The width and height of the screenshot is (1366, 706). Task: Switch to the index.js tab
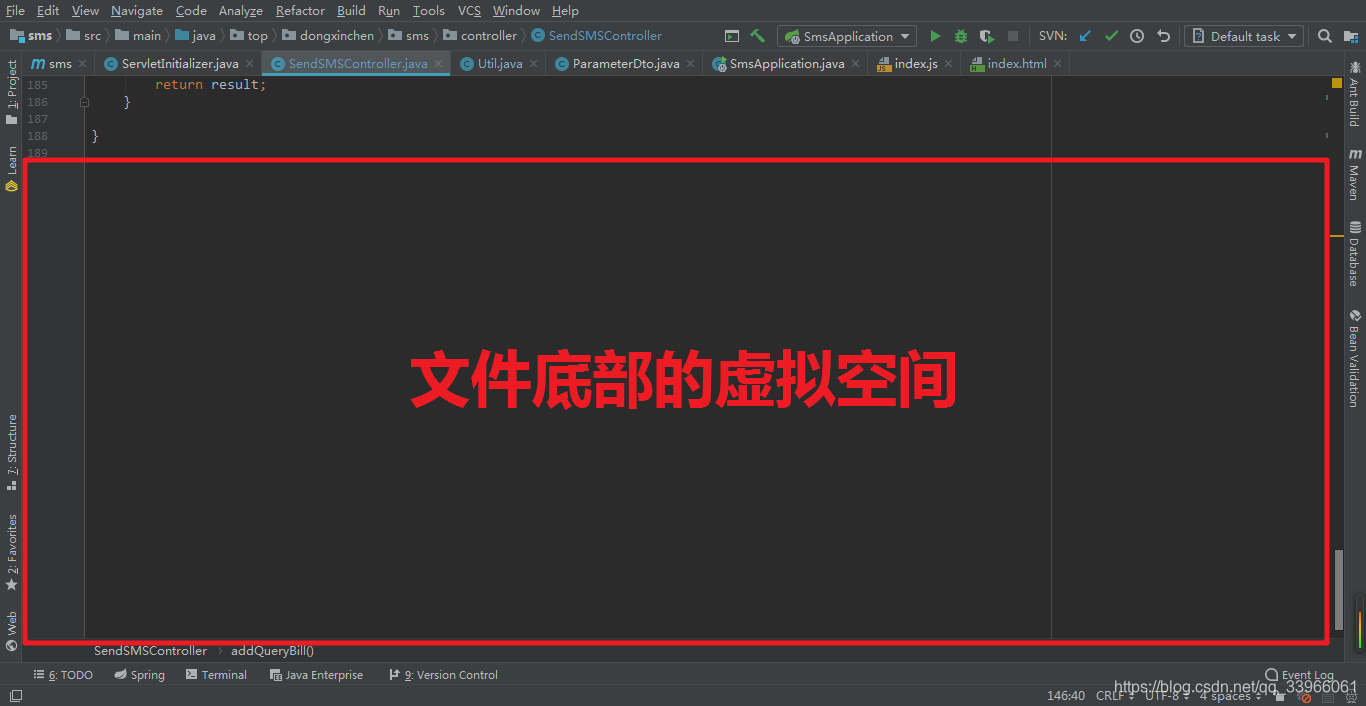pos(916,63)
